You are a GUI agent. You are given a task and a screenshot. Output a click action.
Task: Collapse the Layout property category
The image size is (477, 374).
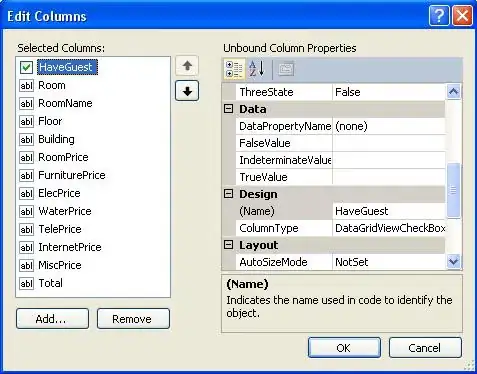228,245
